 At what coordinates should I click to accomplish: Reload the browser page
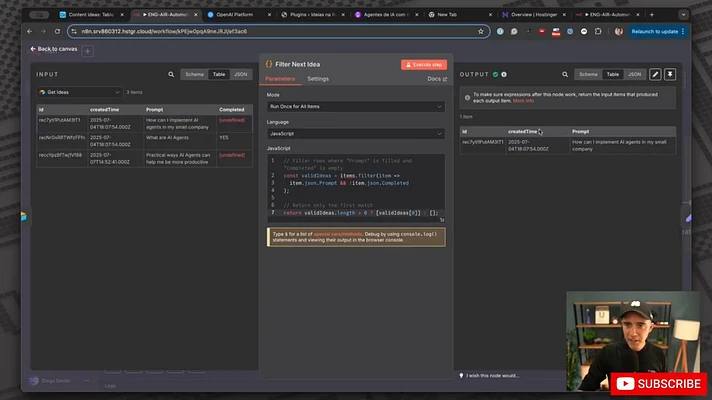(57, 31)
